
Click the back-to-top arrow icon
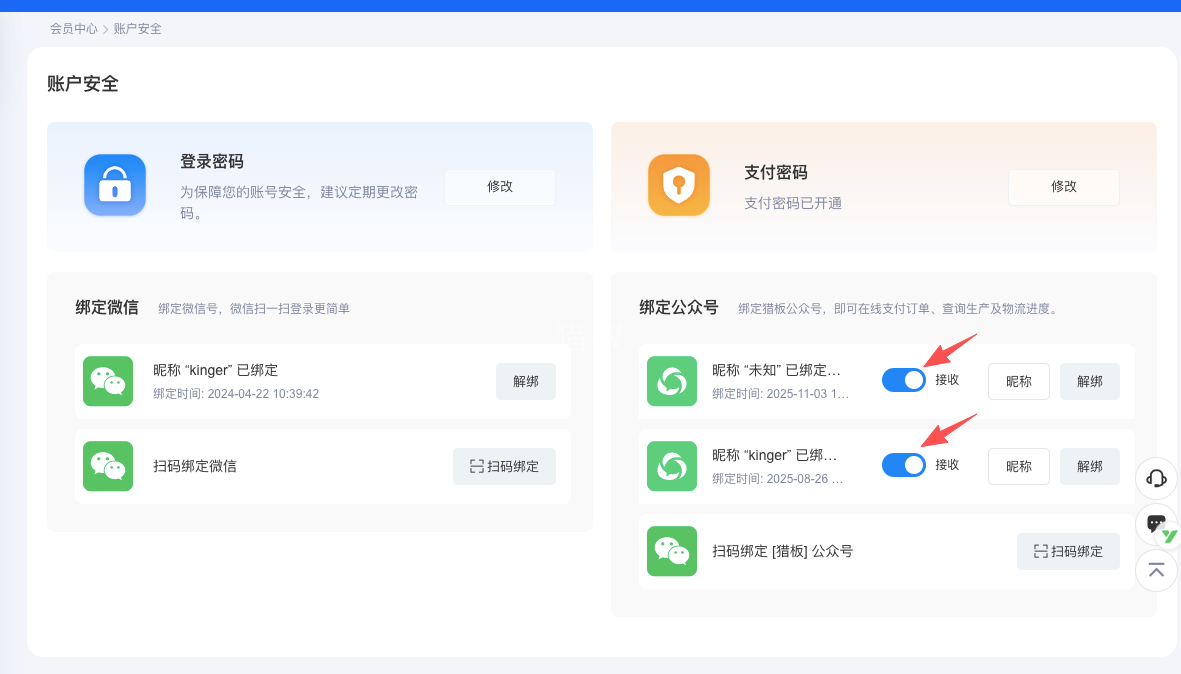(x=1156, y=570)
